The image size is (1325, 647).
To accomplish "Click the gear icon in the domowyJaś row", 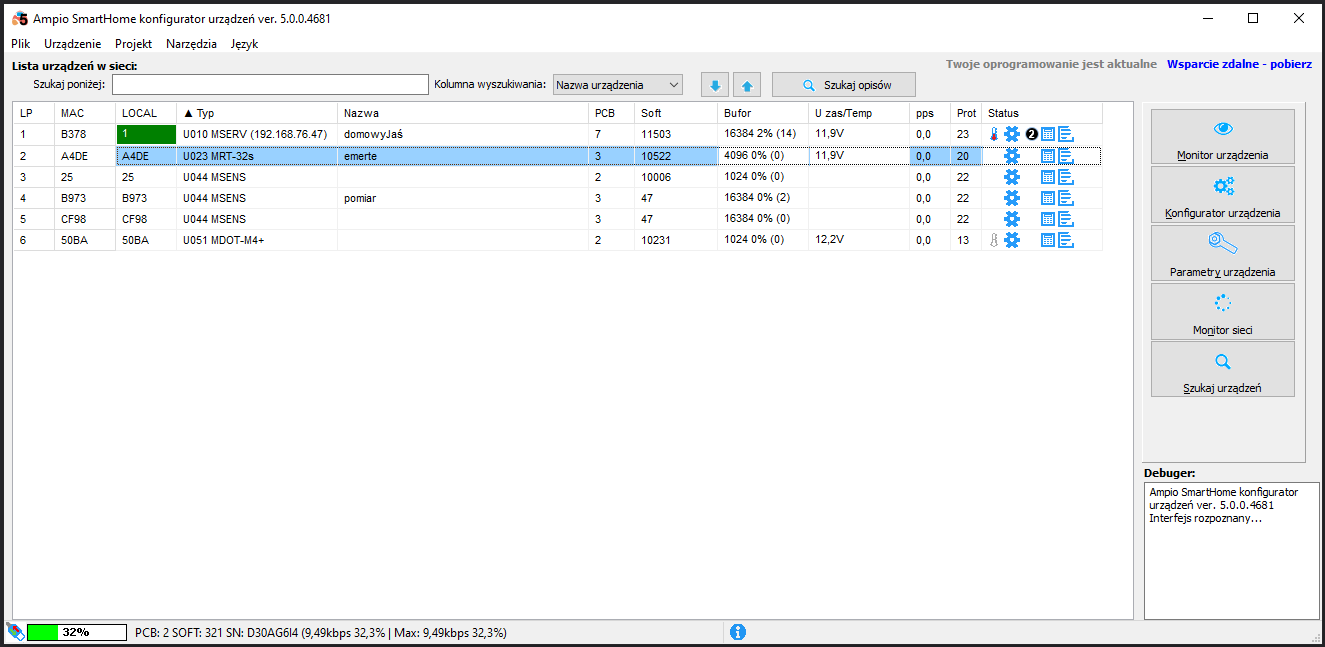I will point(1012,134).
